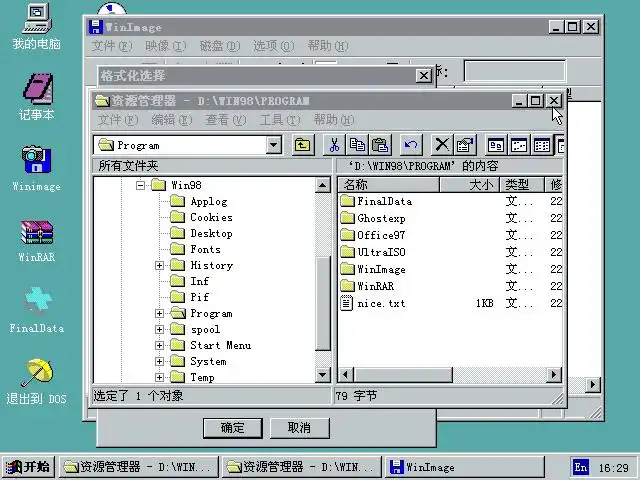Click the Exit to DOS umbrella icon
Image resolution: width=640 pixels, height=480 pixels.
pos(36,382)
